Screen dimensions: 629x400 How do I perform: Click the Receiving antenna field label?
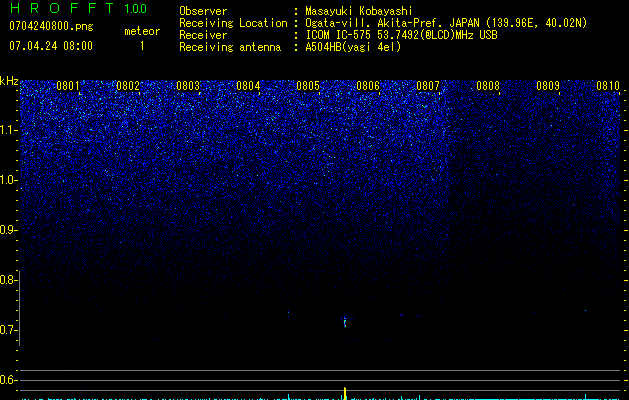pos(230,47)
